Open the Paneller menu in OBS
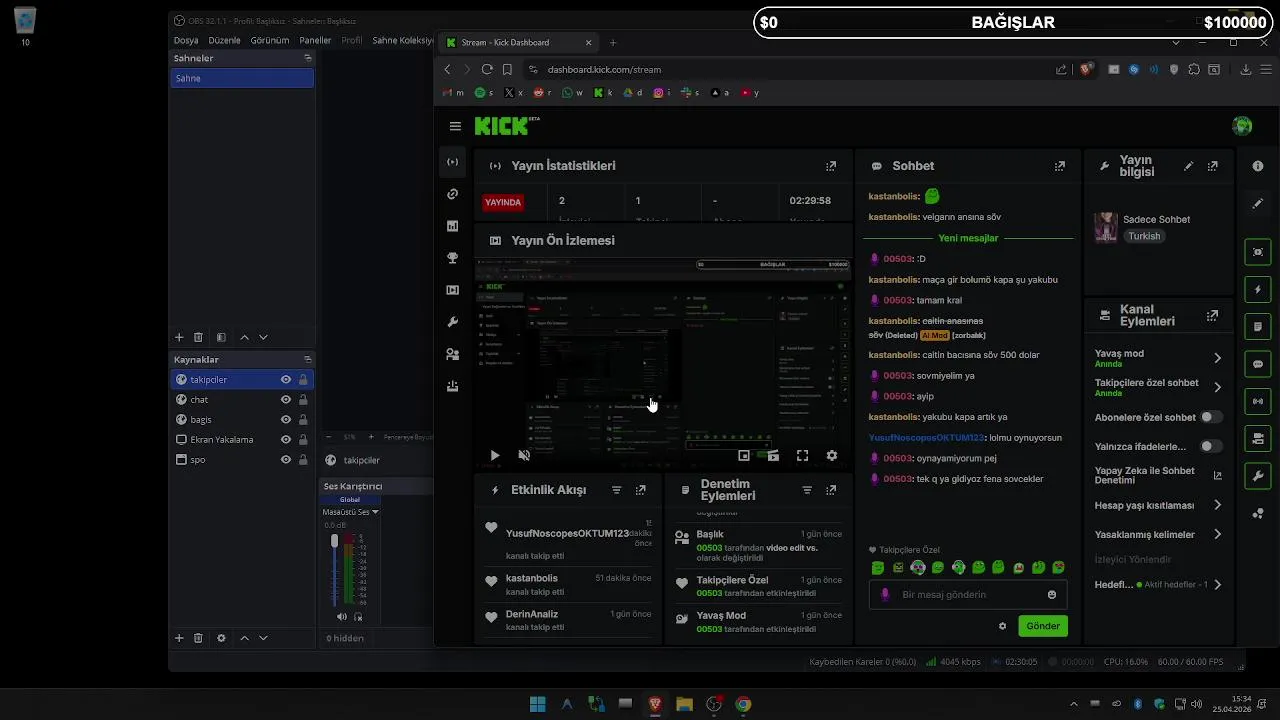Image resolution: width=1280 pixels, height=720 pixels. tap(315, 41)
